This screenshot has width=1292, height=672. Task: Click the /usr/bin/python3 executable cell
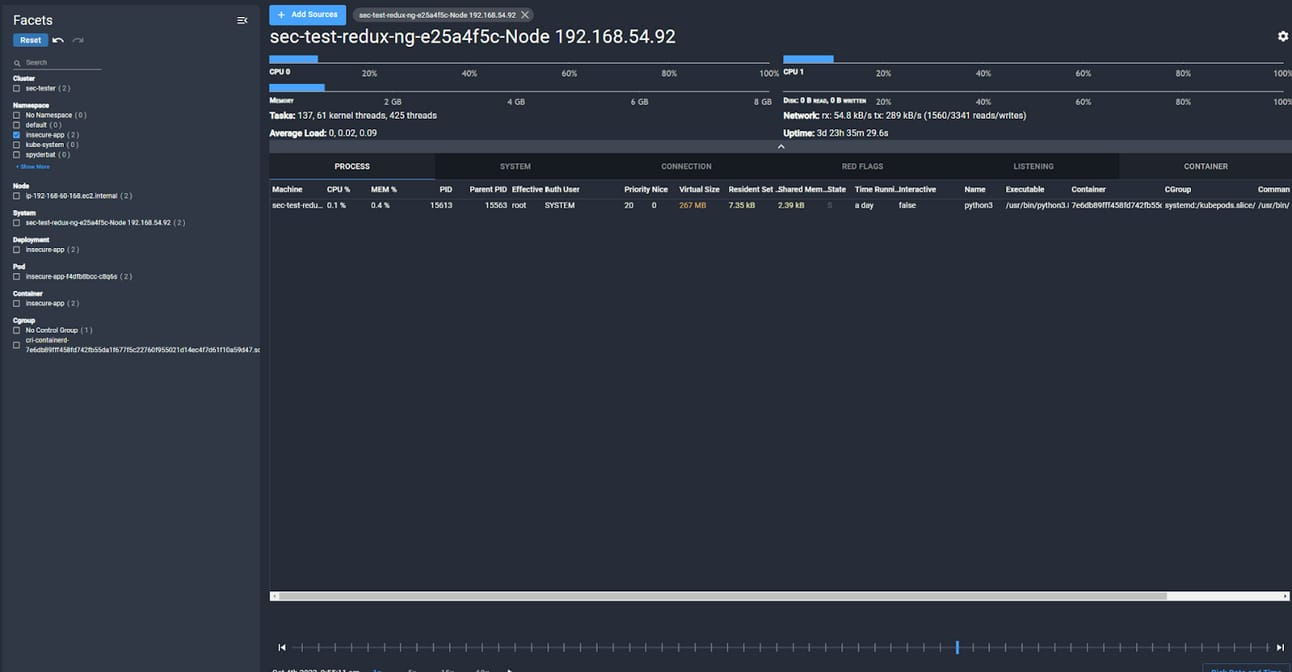(1037, 205)
